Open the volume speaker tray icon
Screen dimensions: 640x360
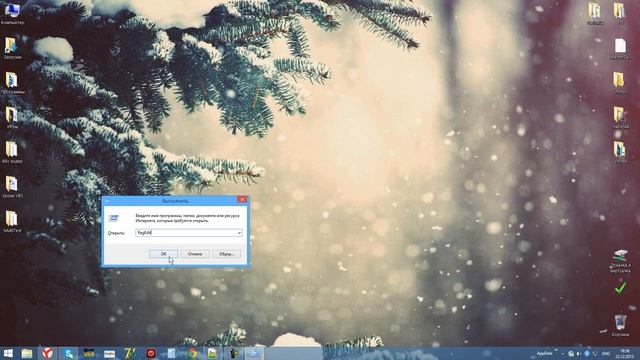578,353
